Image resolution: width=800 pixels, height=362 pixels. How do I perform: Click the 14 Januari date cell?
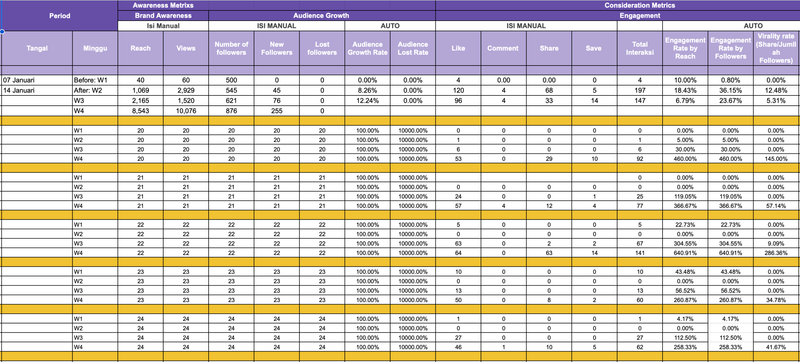pyautogui.click(x=37, y=90)
